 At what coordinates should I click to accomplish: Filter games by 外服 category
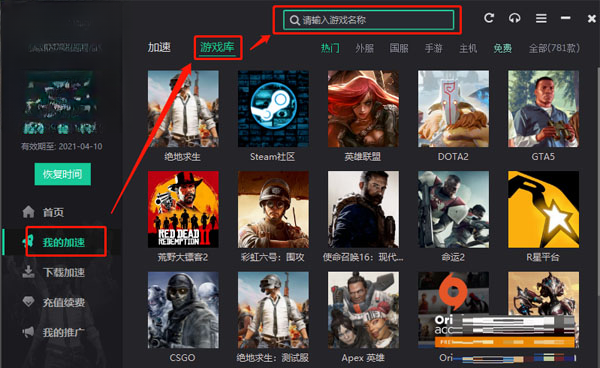coord(364,48)
